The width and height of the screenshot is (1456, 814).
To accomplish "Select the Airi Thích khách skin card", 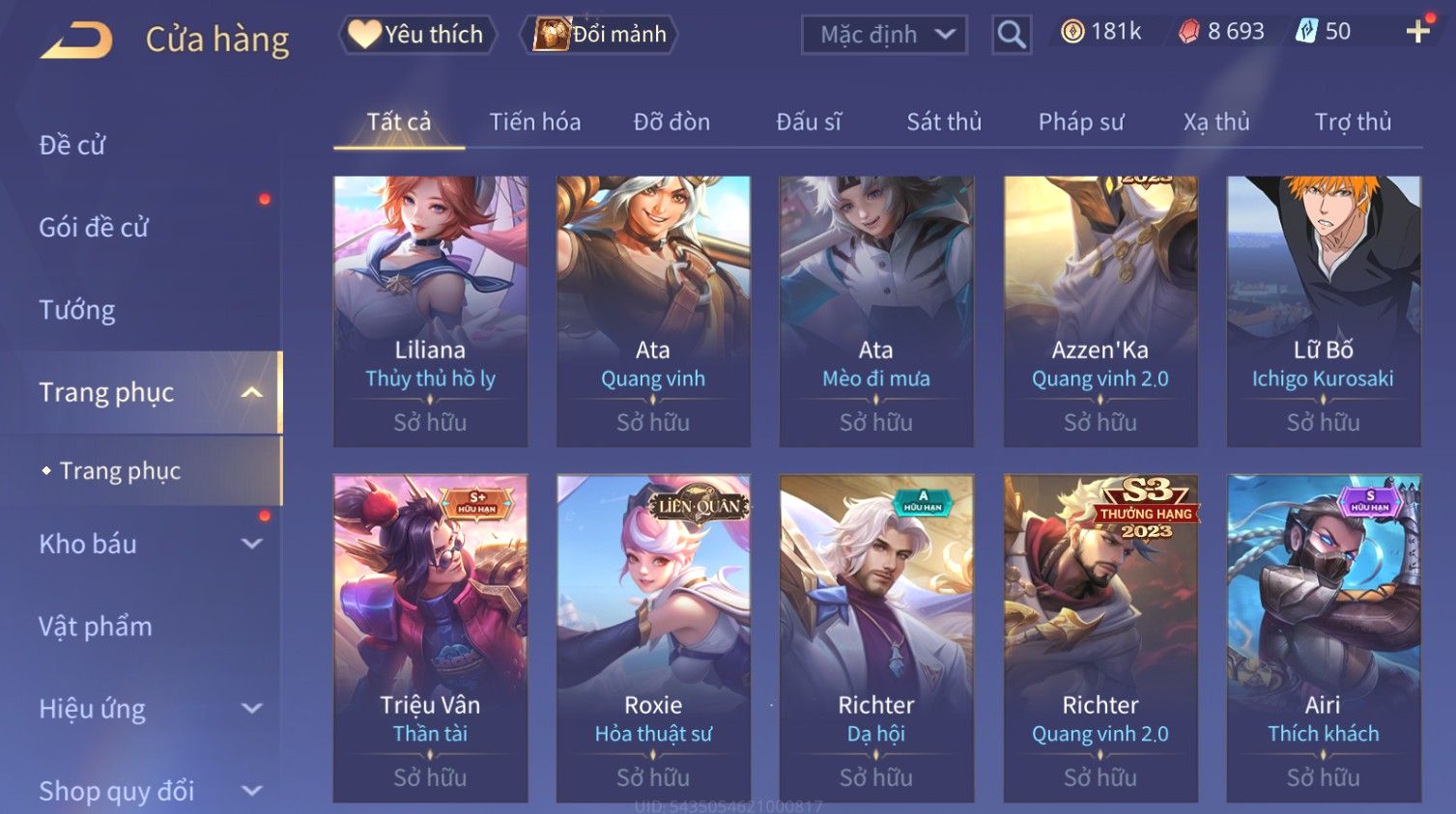I will pyautogui.click(x=1324, y=638).
